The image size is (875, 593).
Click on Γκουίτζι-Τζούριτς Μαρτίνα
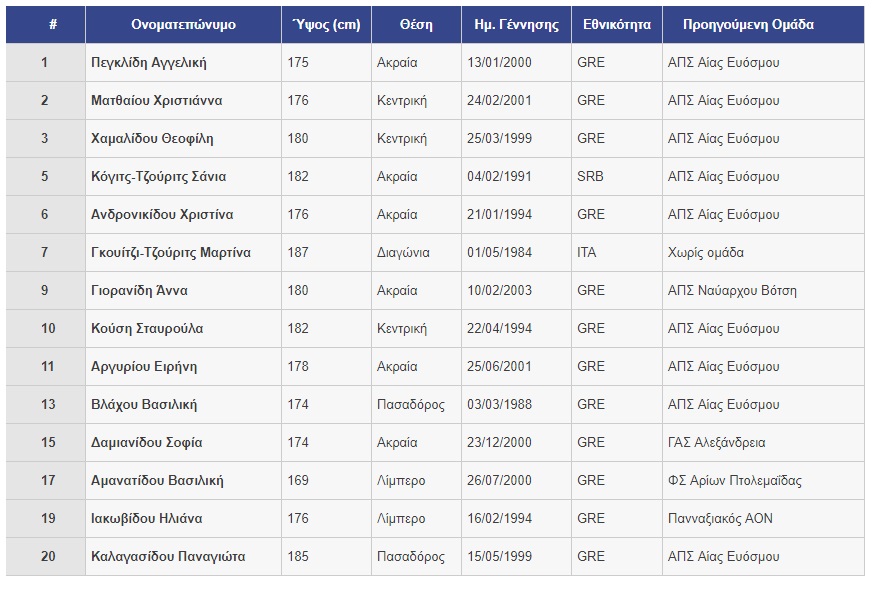point(171,253)
